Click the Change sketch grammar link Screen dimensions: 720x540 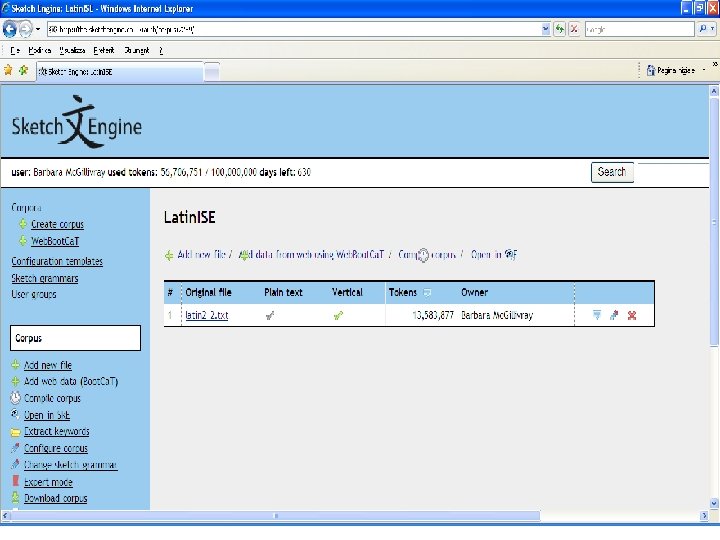(70, 465)
